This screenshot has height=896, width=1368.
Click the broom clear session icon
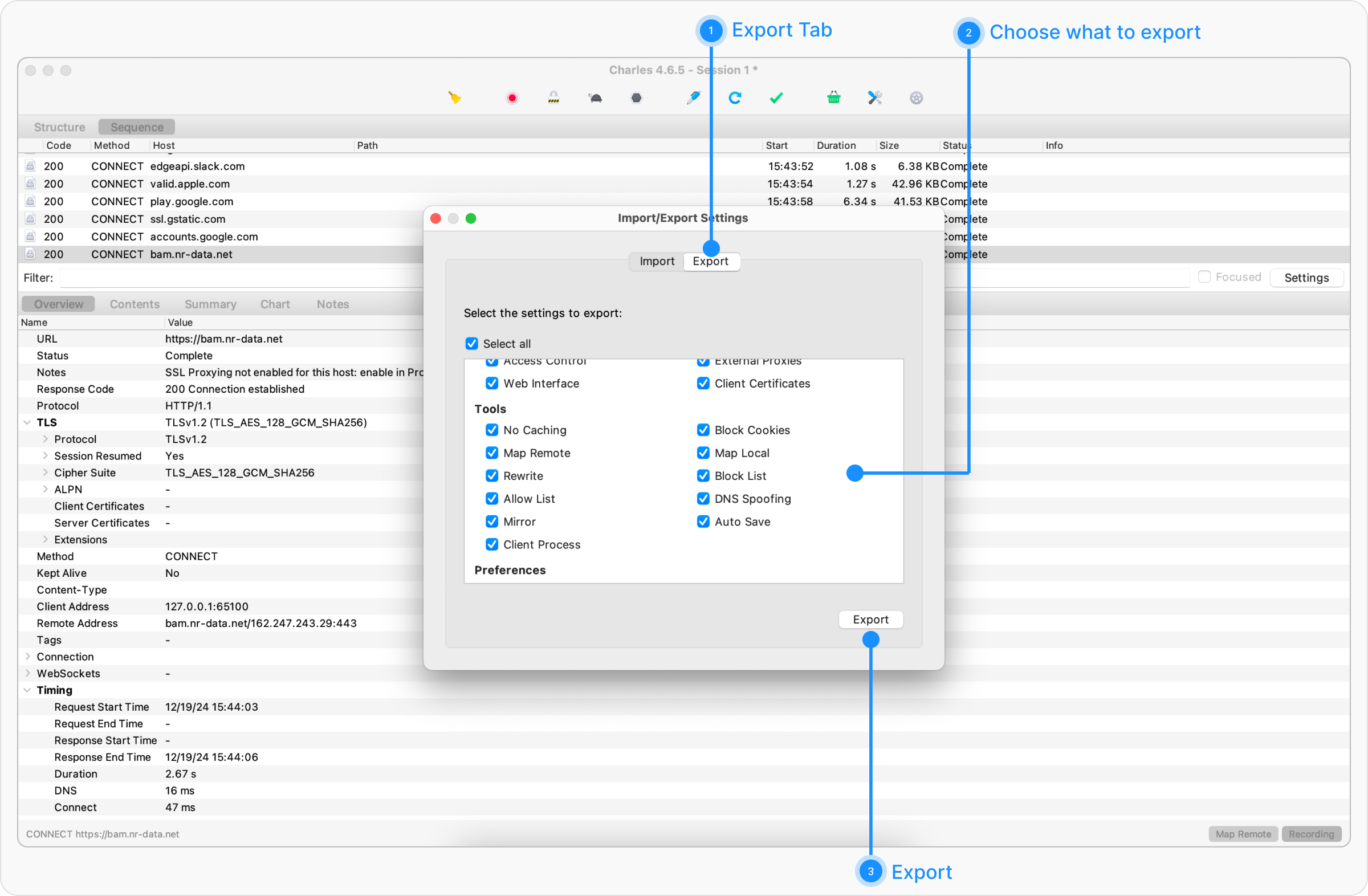[x=455, y=97]
